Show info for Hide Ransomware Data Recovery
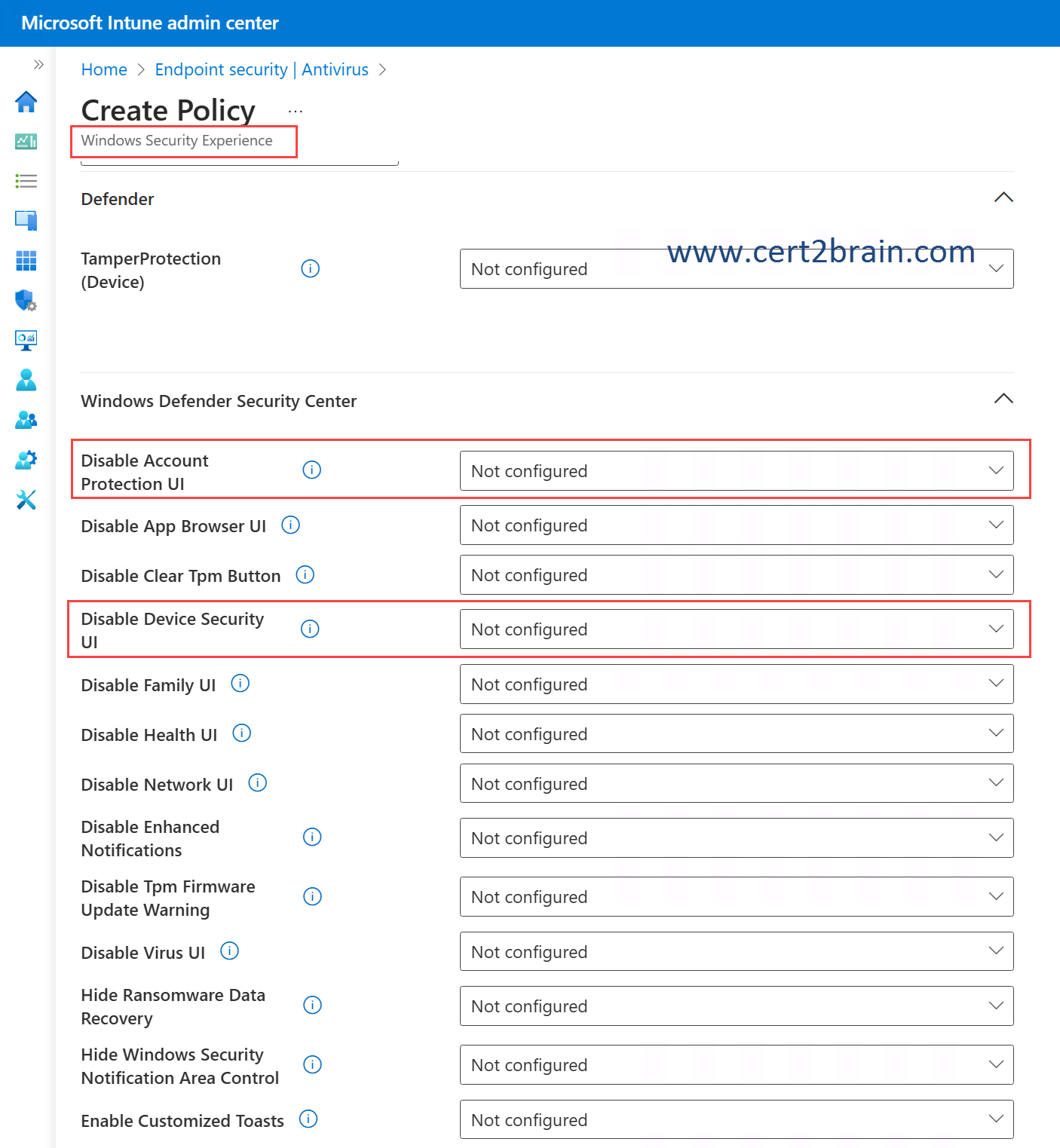1060x1148 pixels. click(312, 1005)
